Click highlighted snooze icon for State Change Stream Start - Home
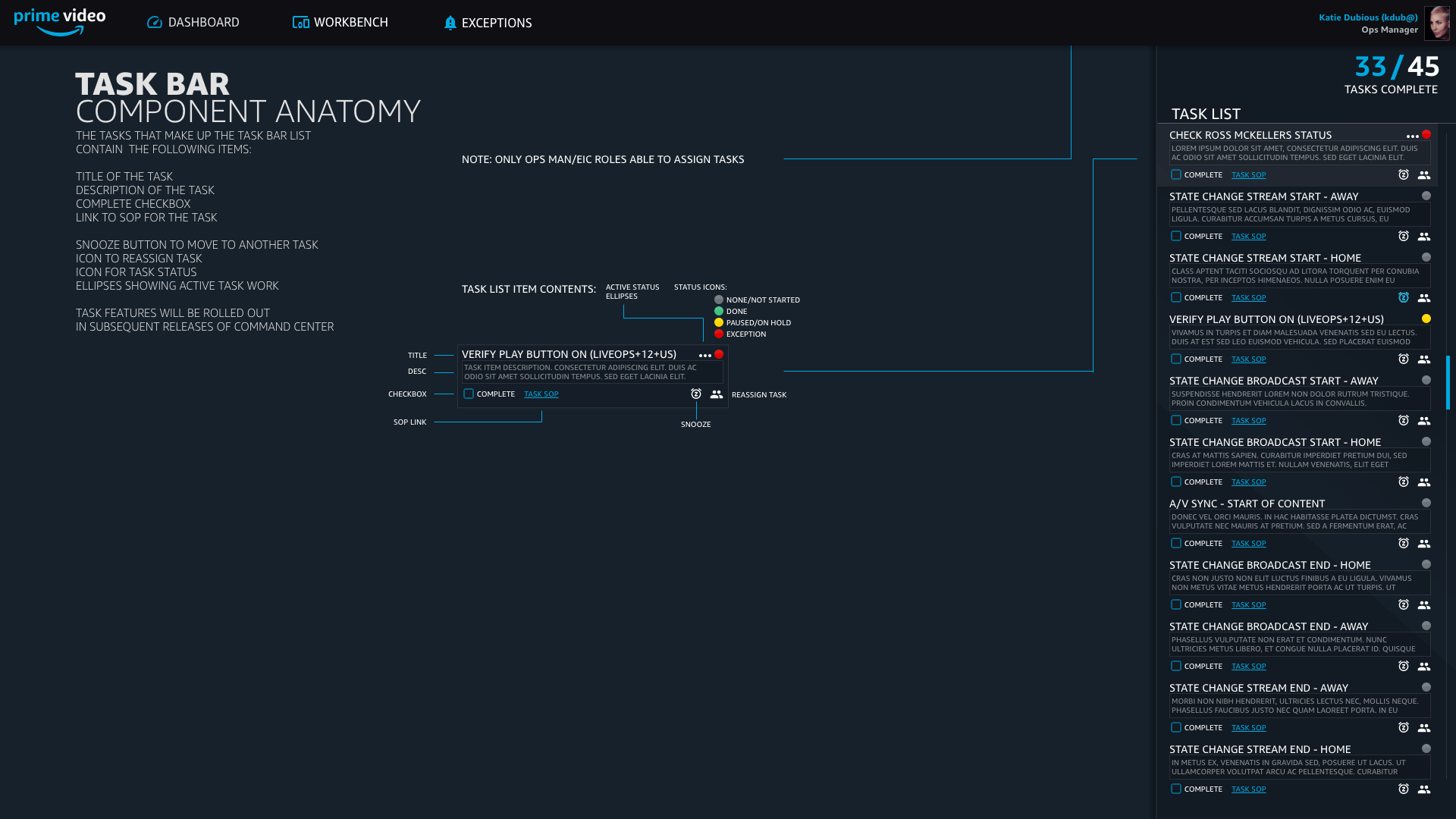Image resolution: width=1456 pixels, height=819 pixels. click(x=1404, y=298)
